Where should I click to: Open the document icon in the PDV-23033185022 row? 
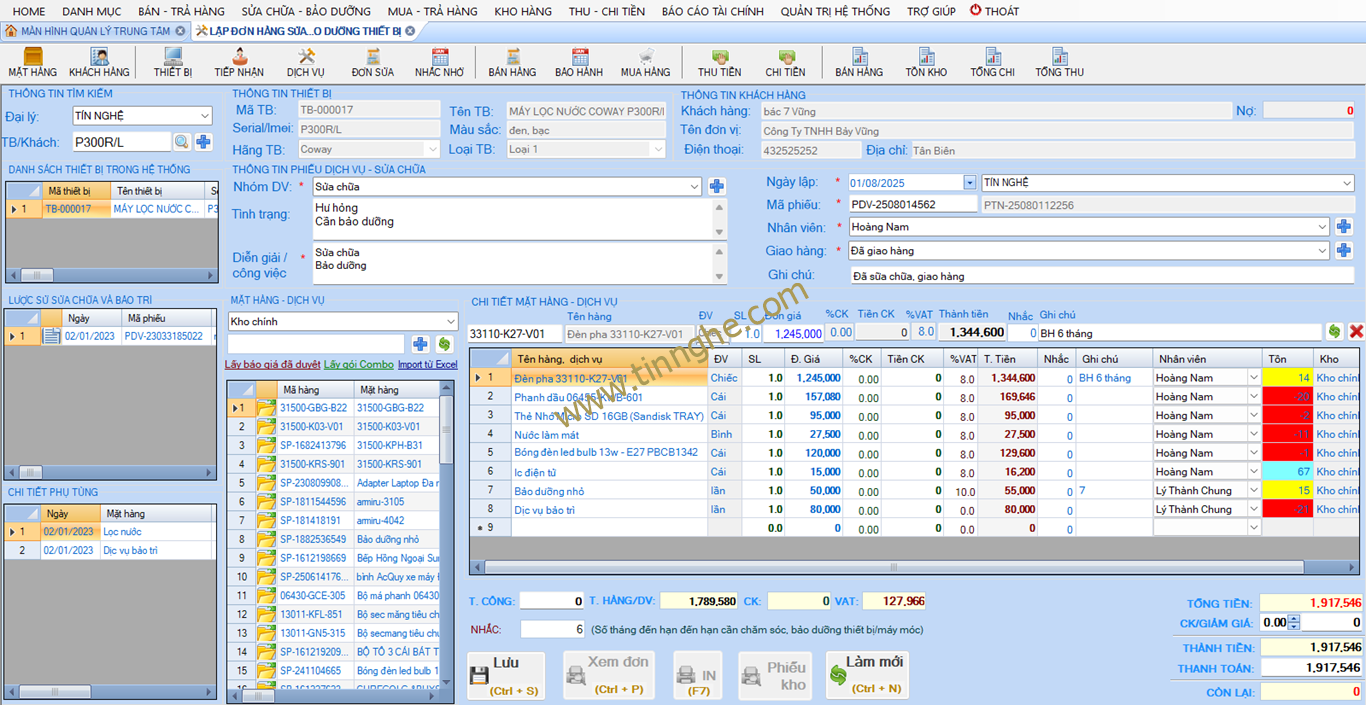click(x=51, y=336)
